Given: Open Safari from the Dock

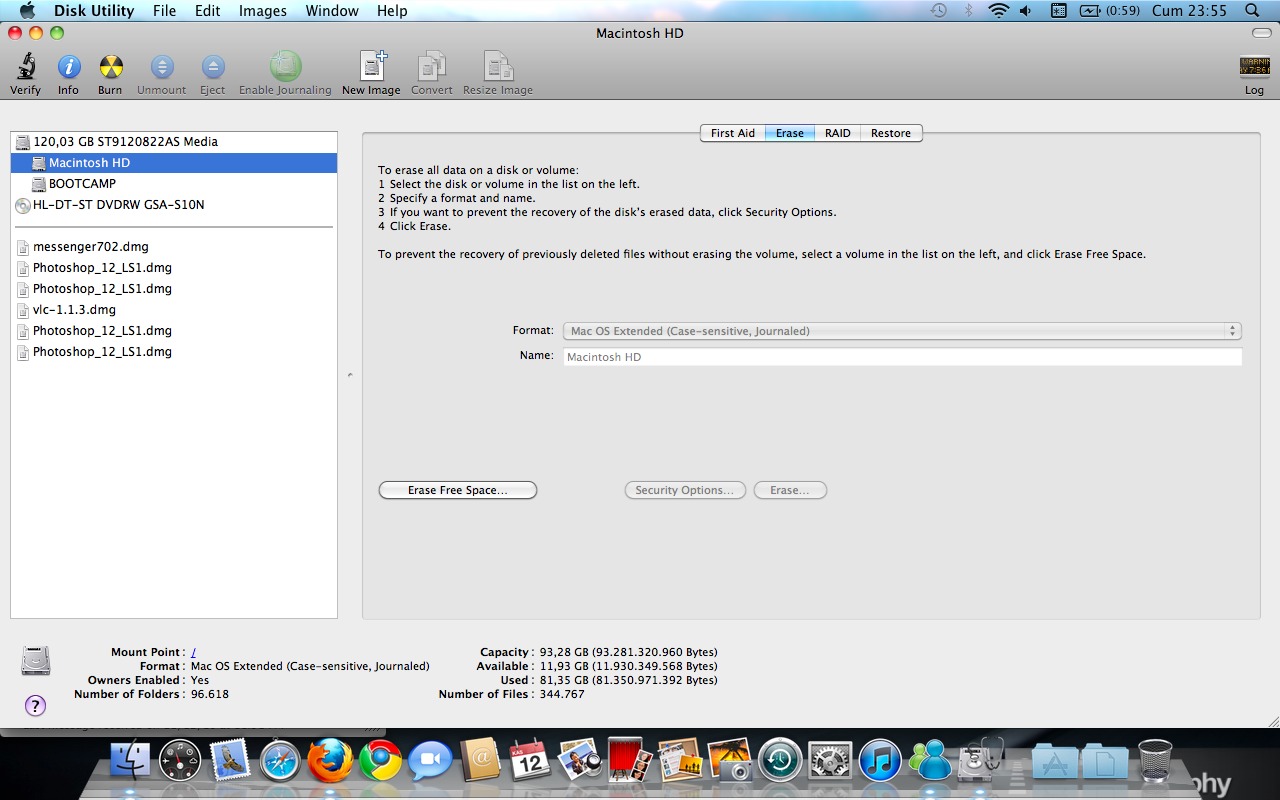Looking at the screenshot, I should point(280,762).
